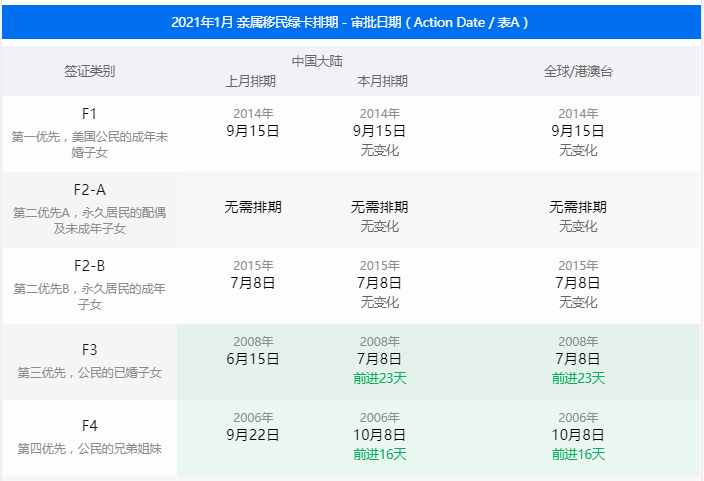This screenshot has height=481, width=704.
Task: Select the 签证类别 column header
Action: 89,71
